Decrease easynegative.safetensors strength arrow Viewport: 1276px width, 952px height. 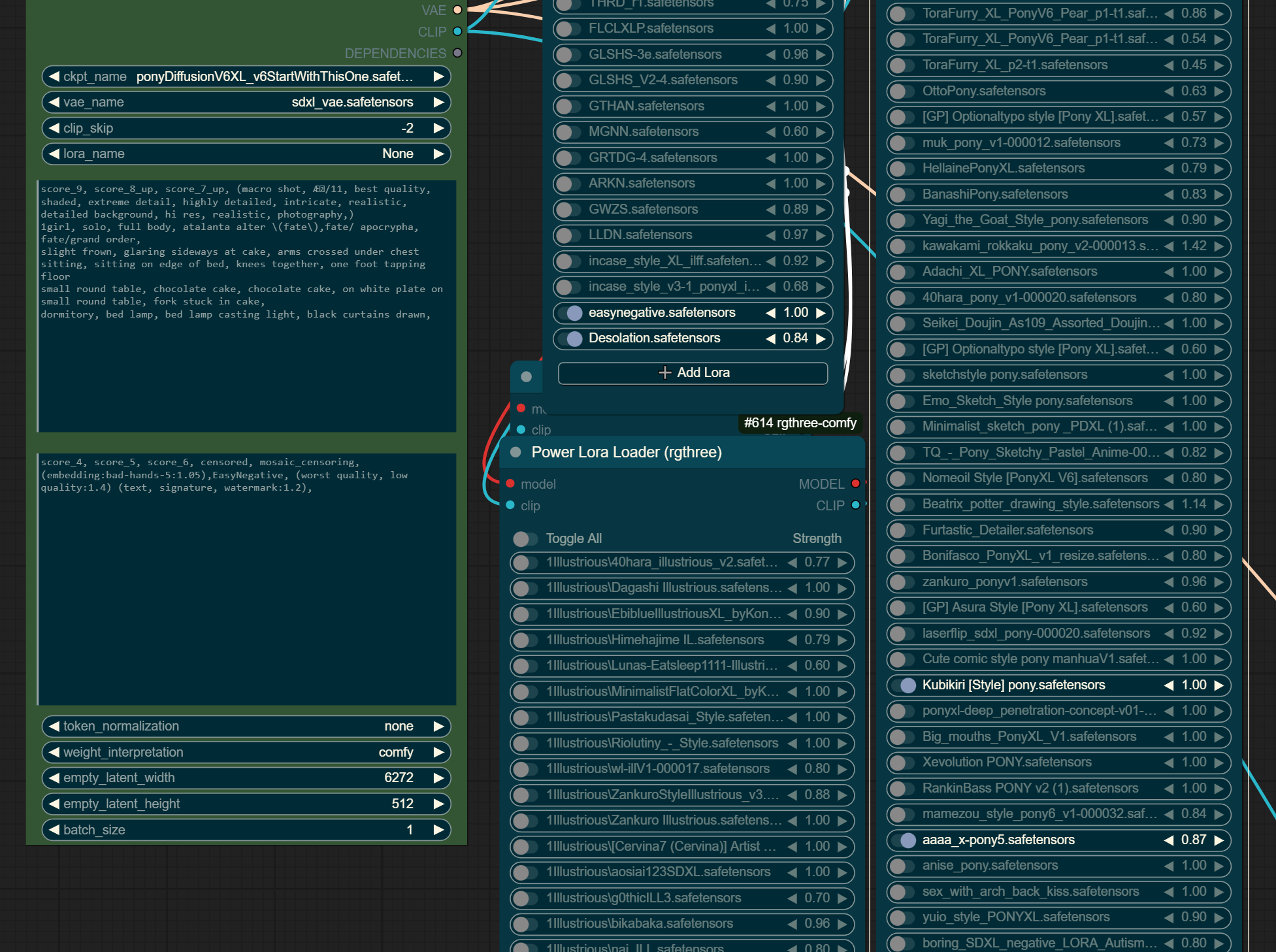(x=770, y=313)
